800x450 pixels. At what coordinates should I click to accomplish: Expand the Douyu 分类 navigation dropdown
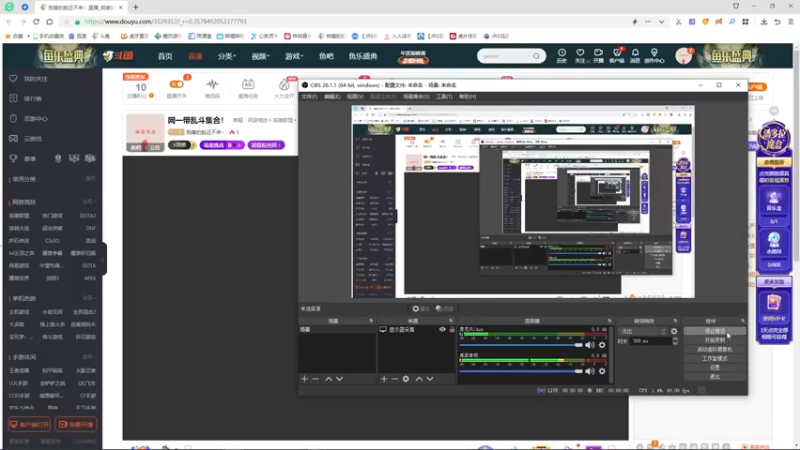(x=227, y=56)
